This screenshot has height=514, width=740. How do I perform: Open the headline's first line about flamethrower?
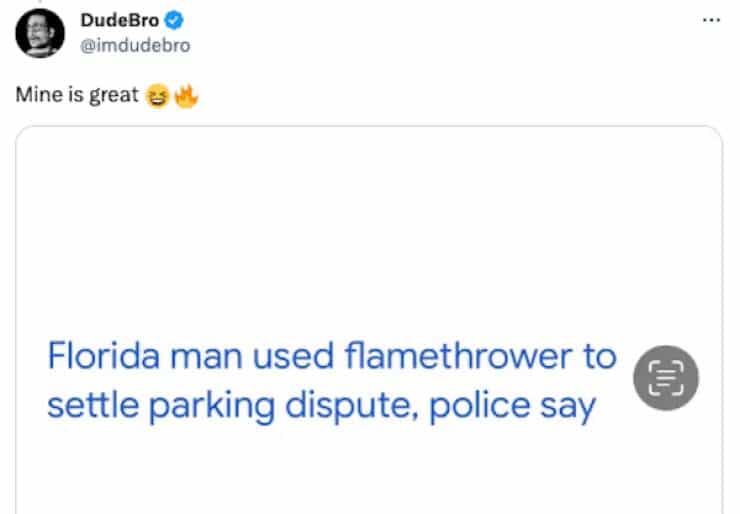coord(332,356)
